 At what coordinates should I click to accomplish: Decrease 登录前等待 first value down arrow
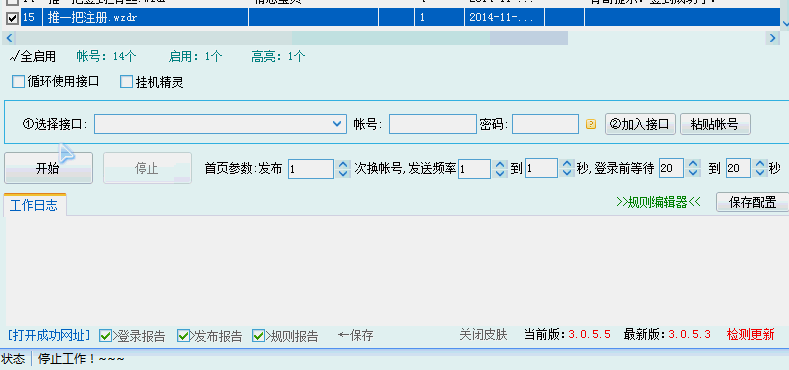[x=693, y=173]
